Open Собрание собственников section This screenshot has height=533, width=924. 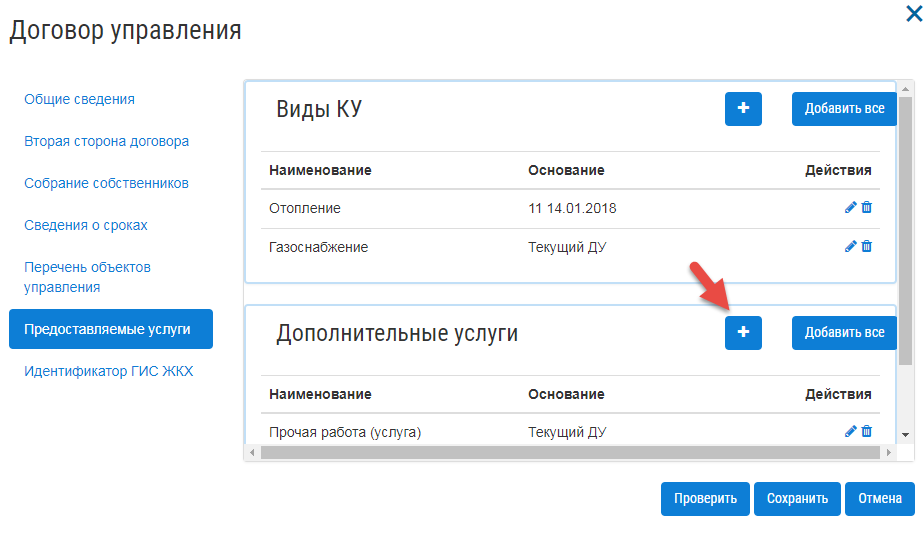click(x=107, y=183)
